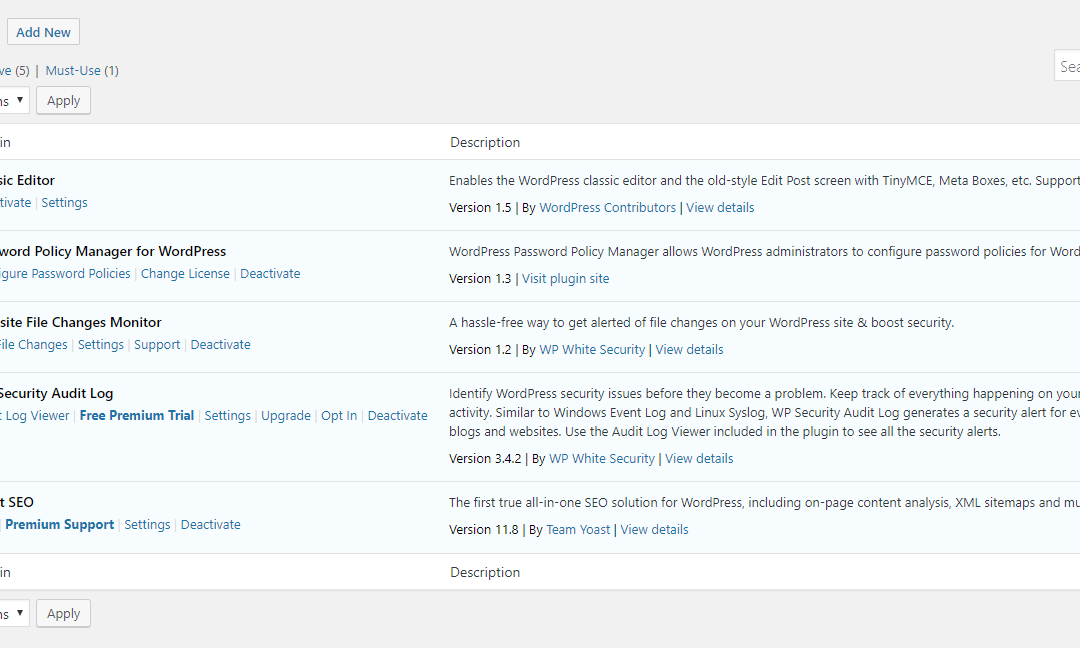View details for File Changes Monitor version 1.2

click(689, 349)
